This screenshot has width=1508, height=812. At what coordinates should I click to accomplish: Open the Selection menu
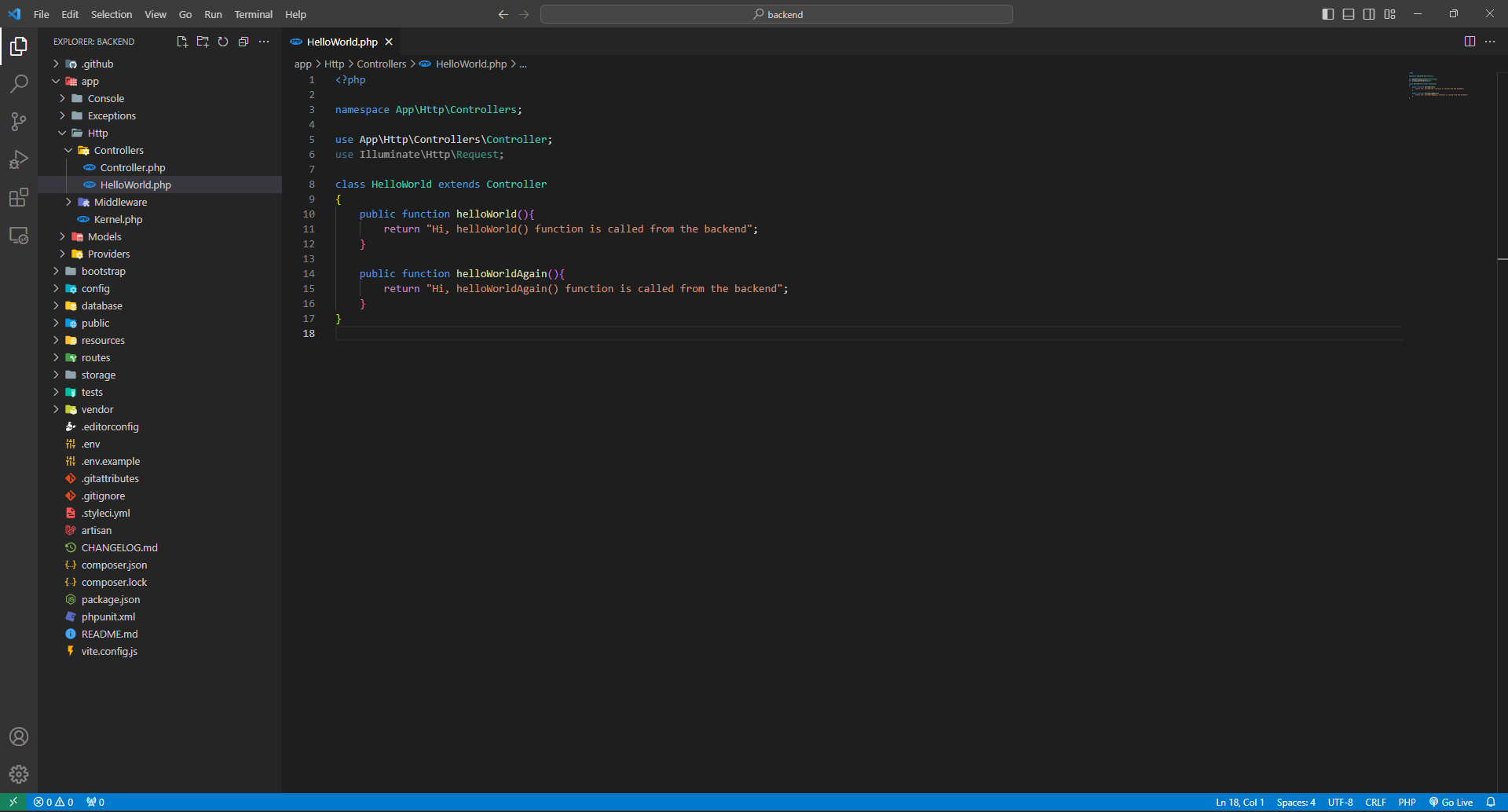112,14
